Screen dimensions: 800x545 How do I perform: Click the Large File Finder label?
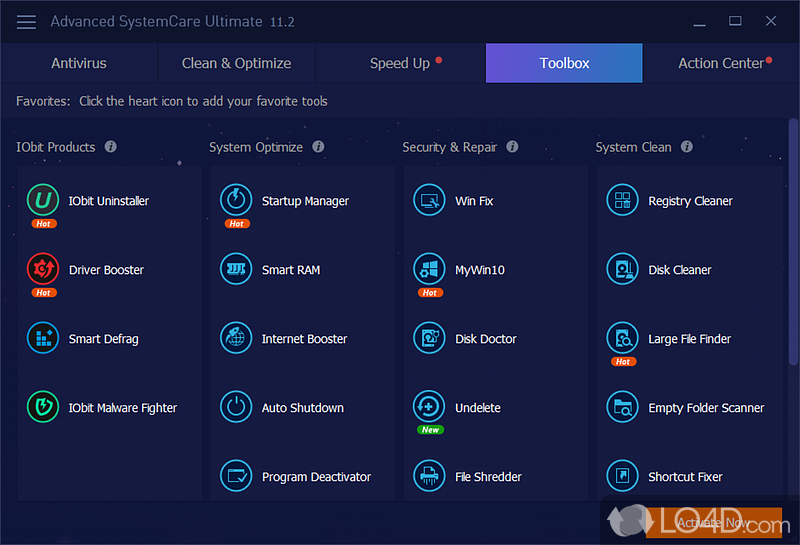point(689,339)
